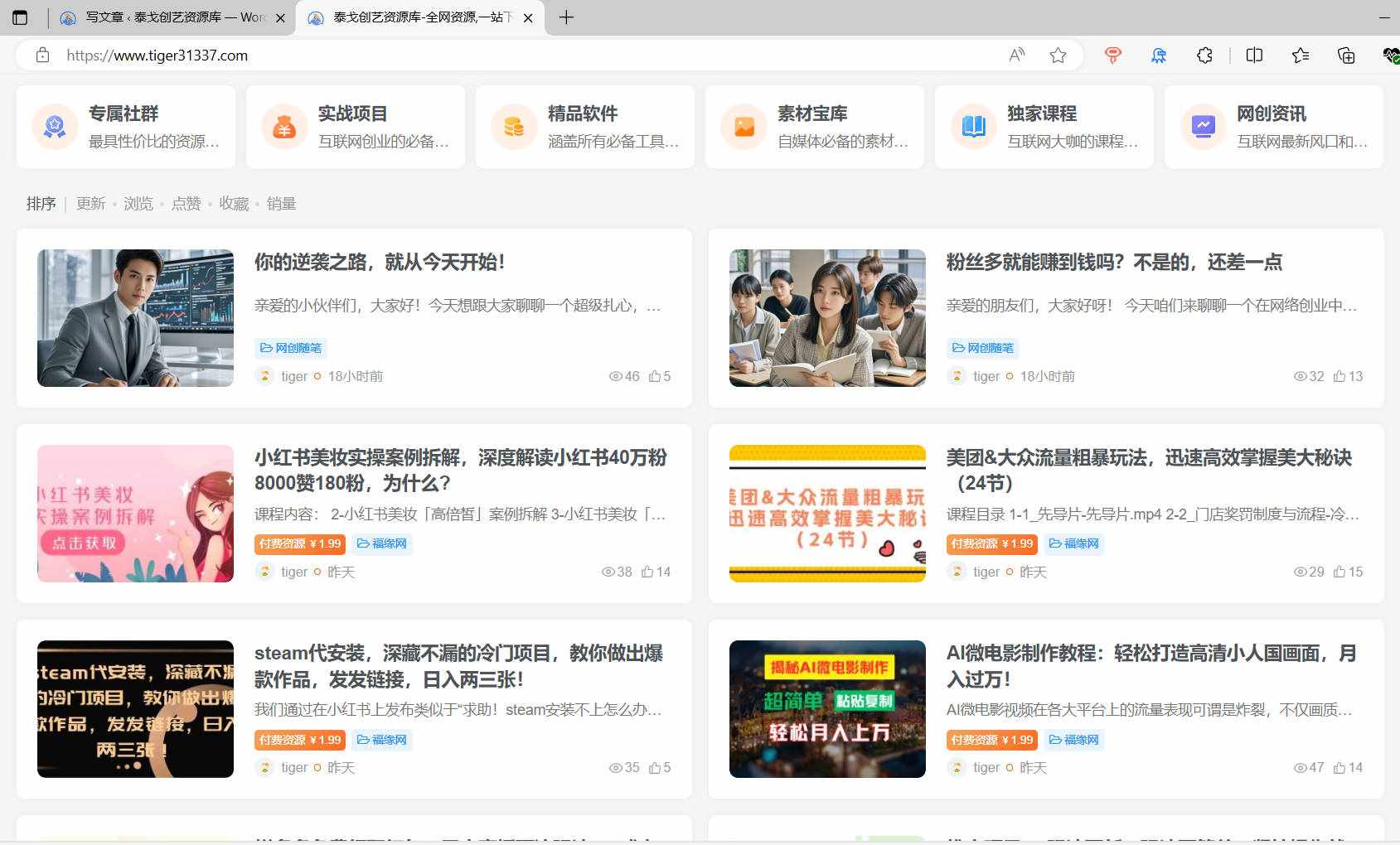Activate the Read aloud icon
This screenshot has width=1400, height=845.
(1017, 56)
